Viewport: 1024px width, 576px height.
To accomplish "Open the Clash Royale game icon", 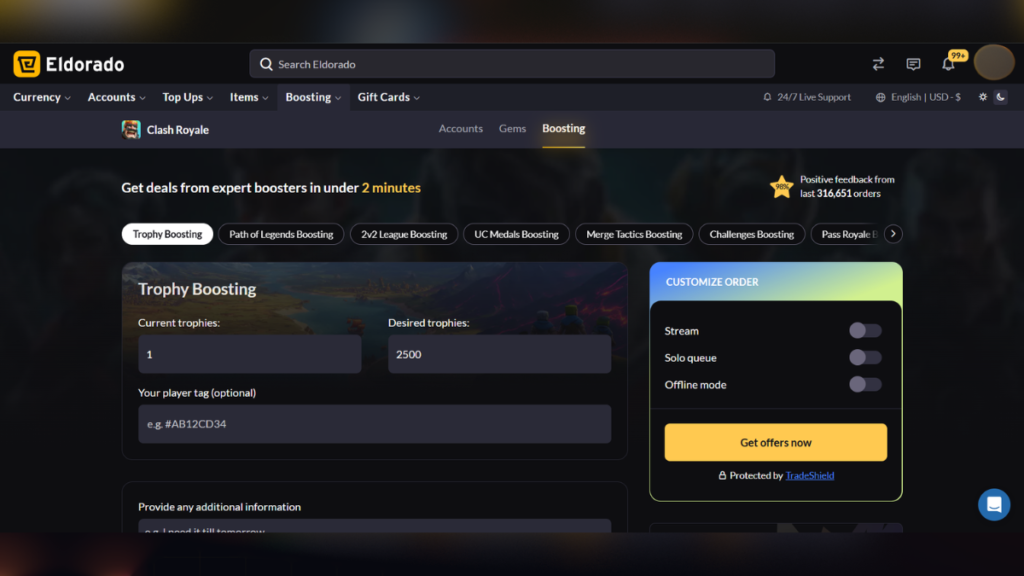I will point(131,129).
